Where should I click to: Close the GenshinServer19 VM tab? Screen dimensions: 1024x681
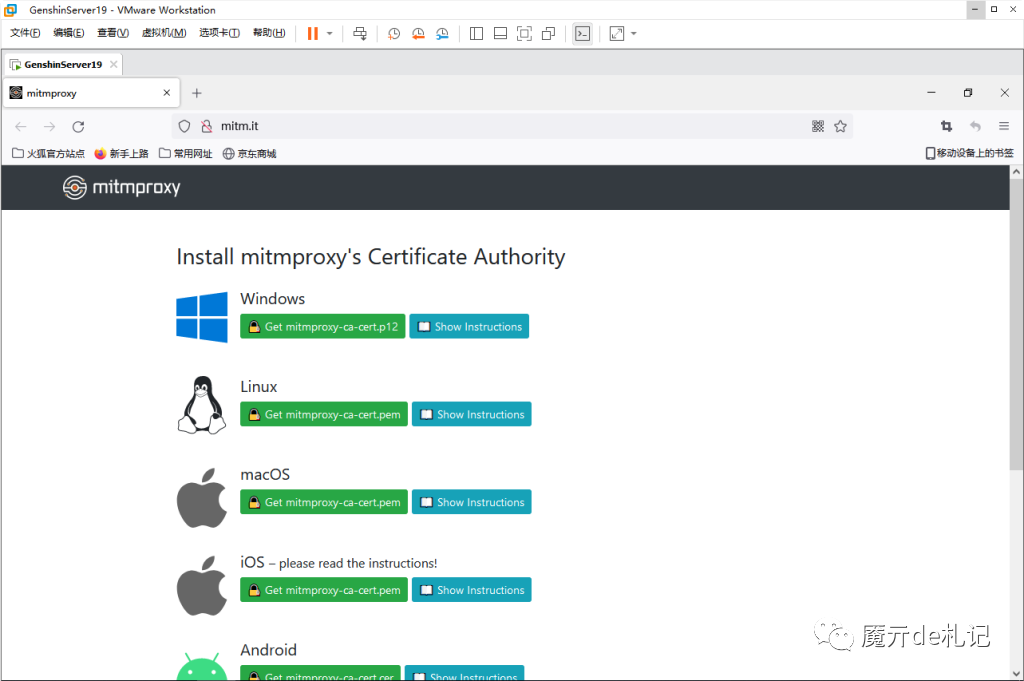(114, 64)
